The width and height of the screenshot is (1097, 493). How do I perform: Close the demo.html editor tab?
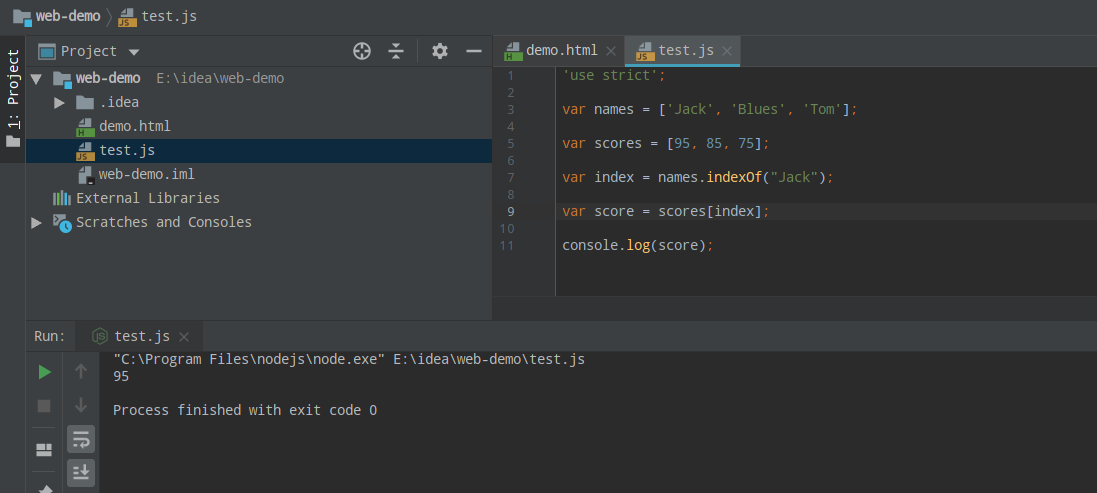pos(611,51)
